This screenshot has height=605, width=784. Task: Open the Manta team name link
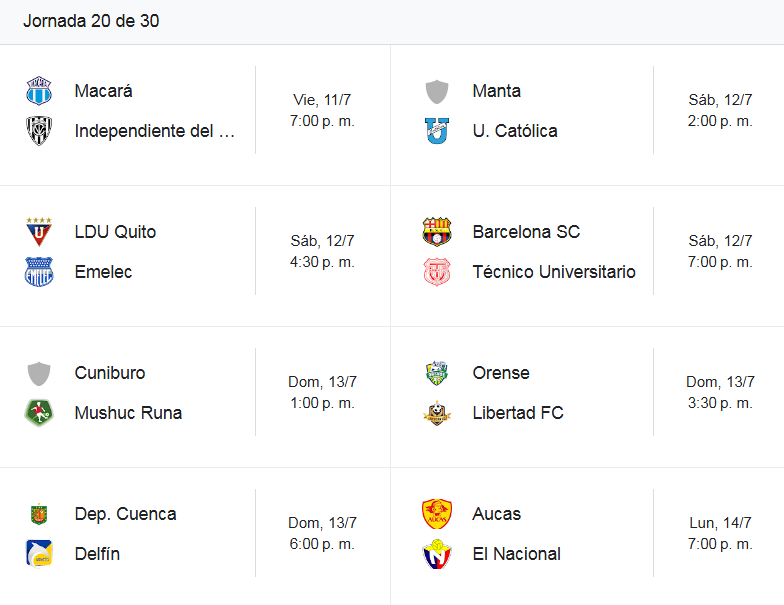point(496,91)
